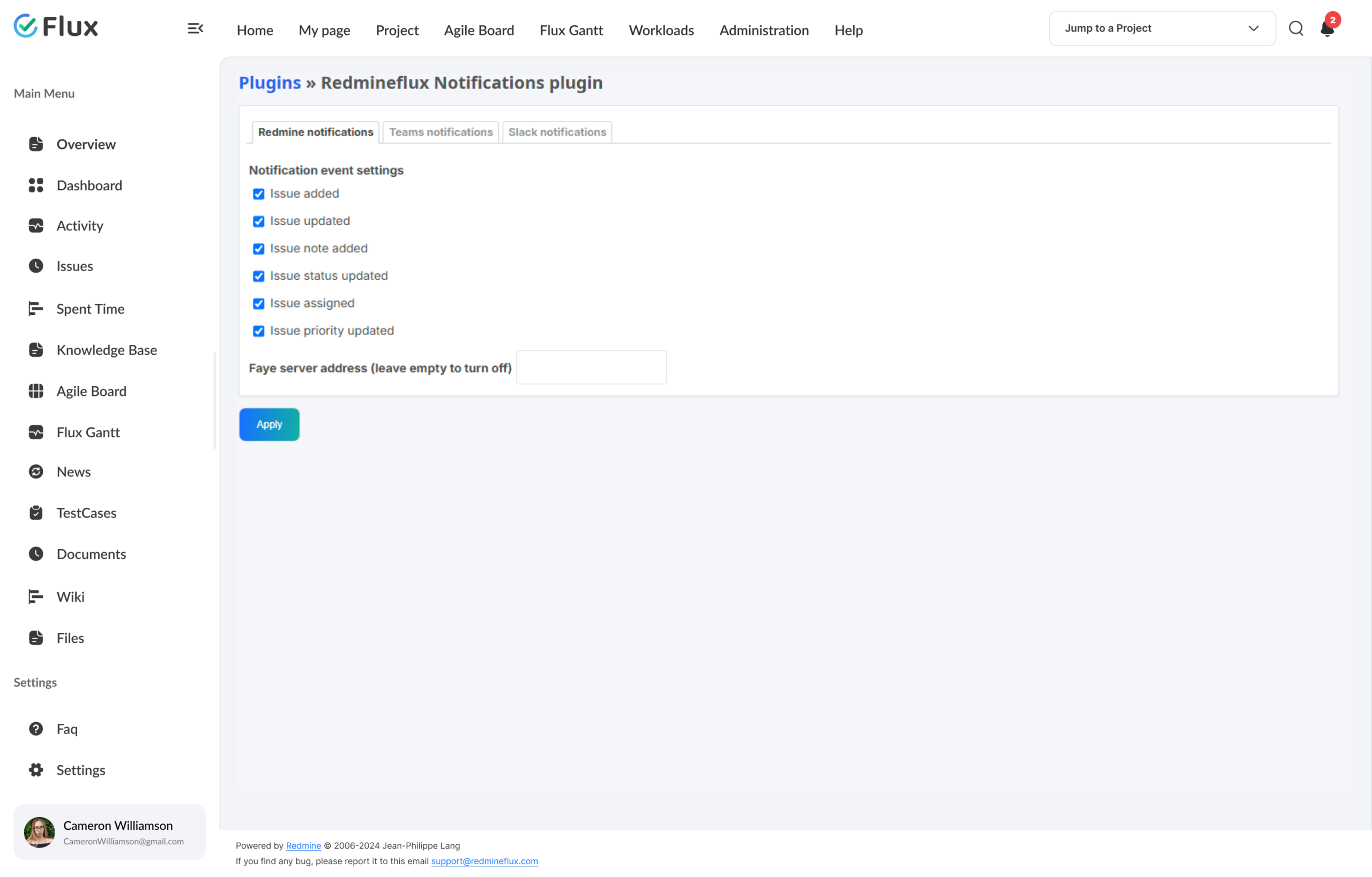Click the Settings gear icon
The image size is (1372, 877).
36,770
